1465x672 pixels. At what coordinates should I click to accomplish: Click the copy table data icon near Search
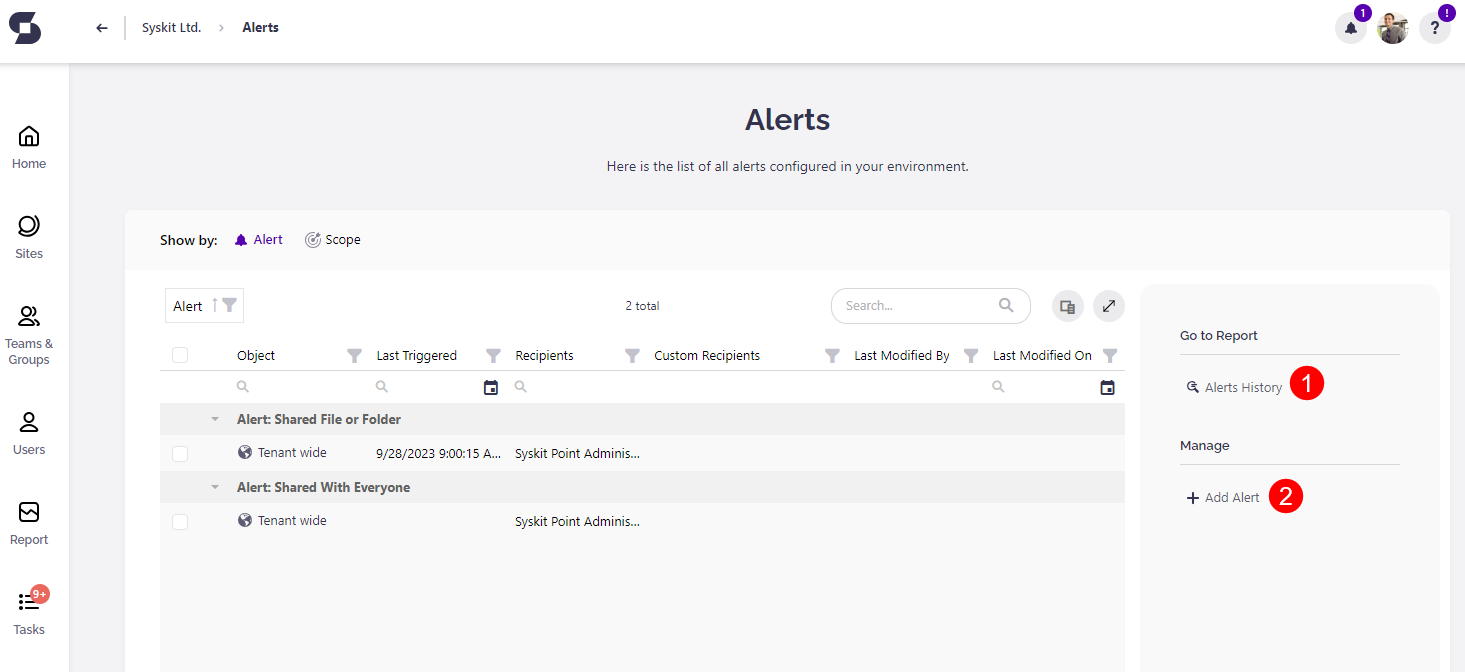1066,306
